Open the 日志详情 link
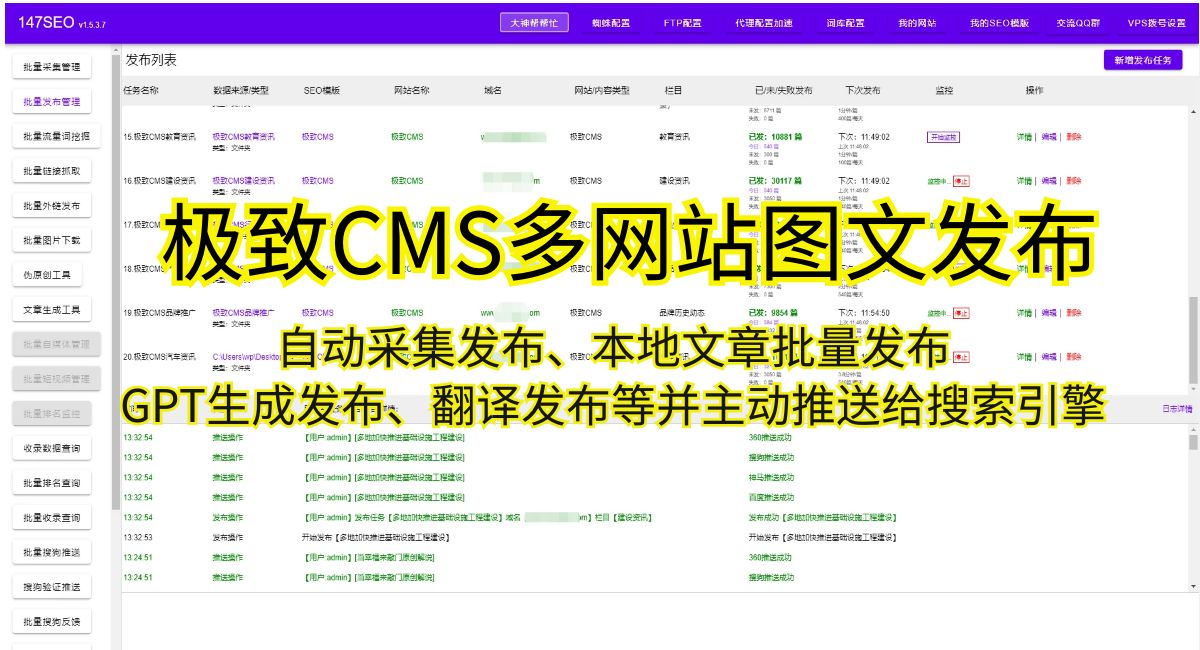The height and width of the screenshot is (650, 1200). [1176, 409]
